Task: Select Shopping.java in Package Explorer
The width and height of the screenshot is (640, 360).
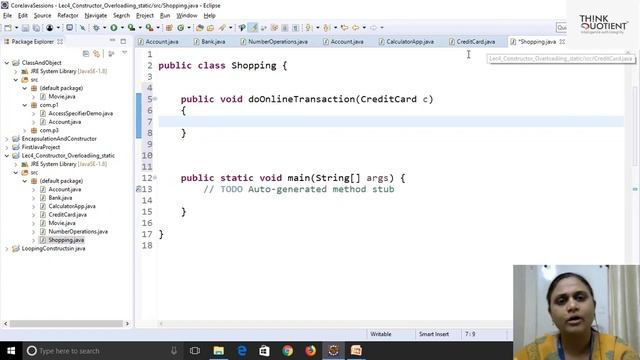Action: click(x=66, y=240)
